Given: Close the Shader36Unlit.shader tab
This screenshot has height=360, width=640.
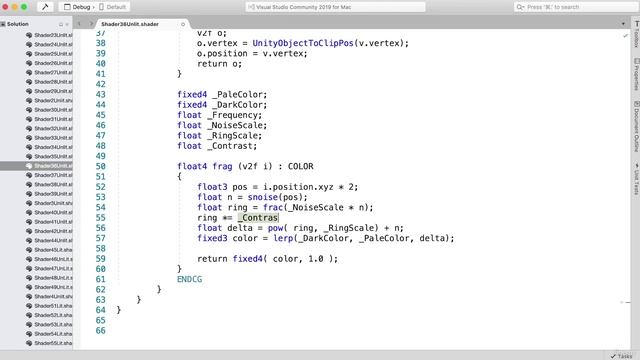Looking at the screenshot, I should pyautogui.click(x=183, y=24).
